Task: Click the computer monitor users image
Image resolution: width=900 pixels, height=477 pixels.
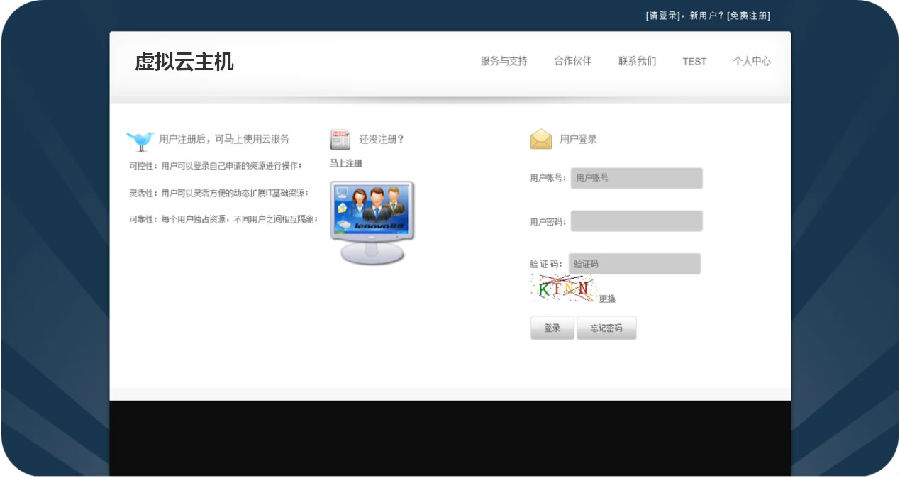Action: 371,222
